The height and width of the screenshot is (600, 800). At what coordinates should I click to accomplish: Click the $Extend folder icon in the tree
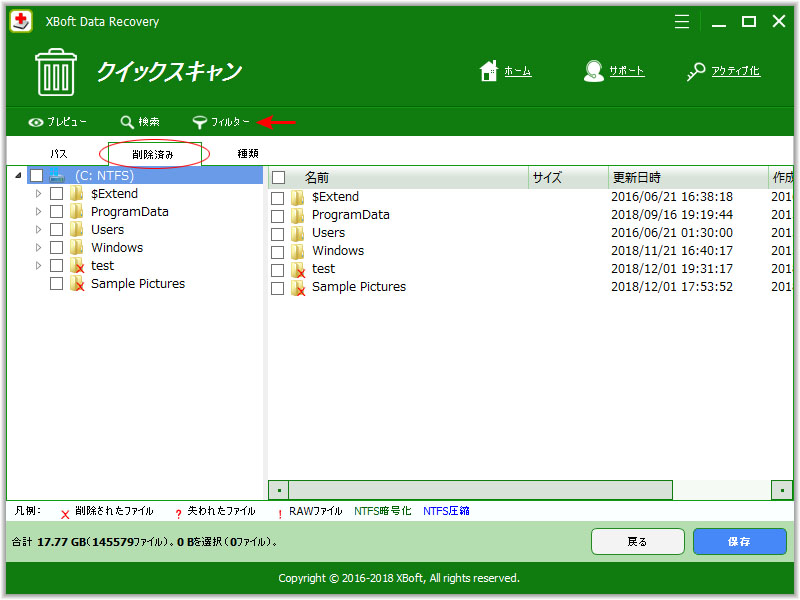pos(77,194)
